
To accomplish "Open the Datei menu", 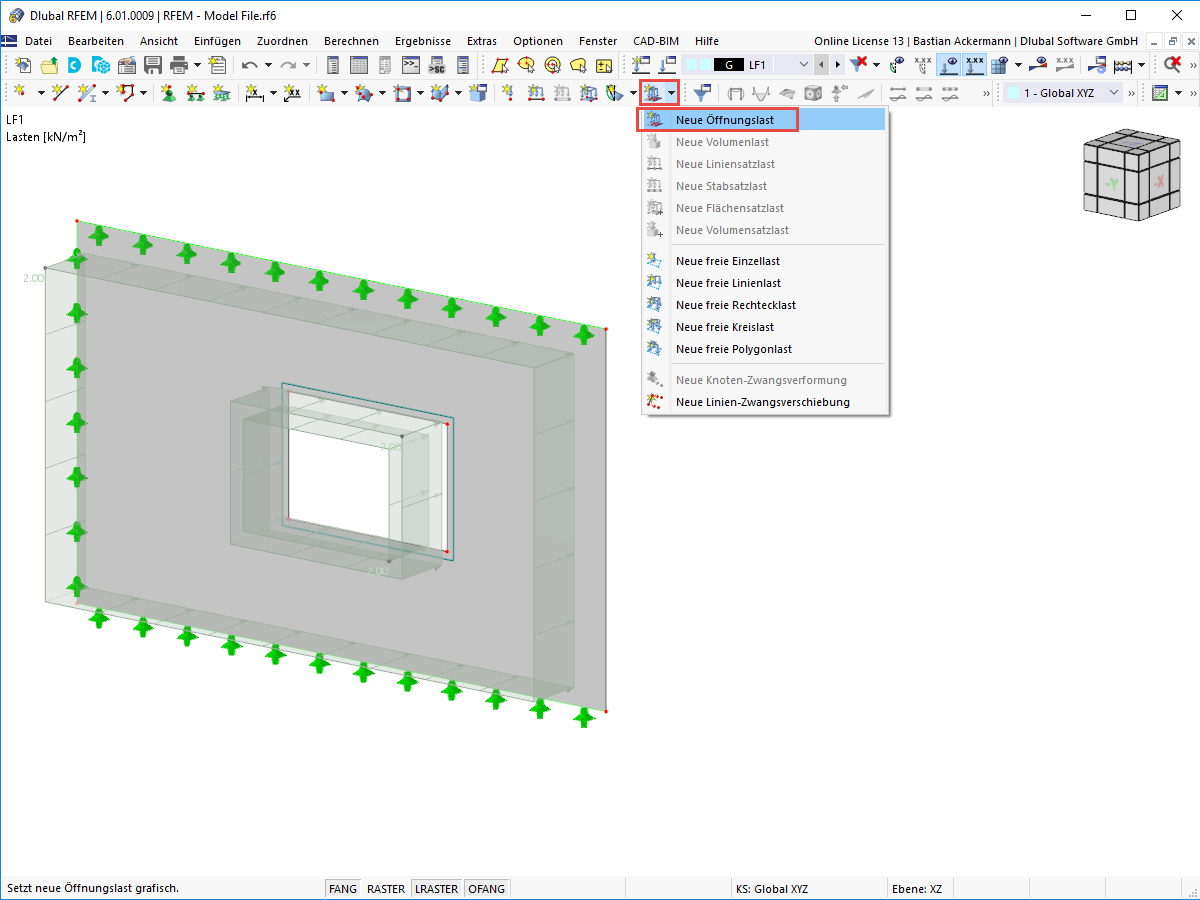I will (x=38, y=41).
